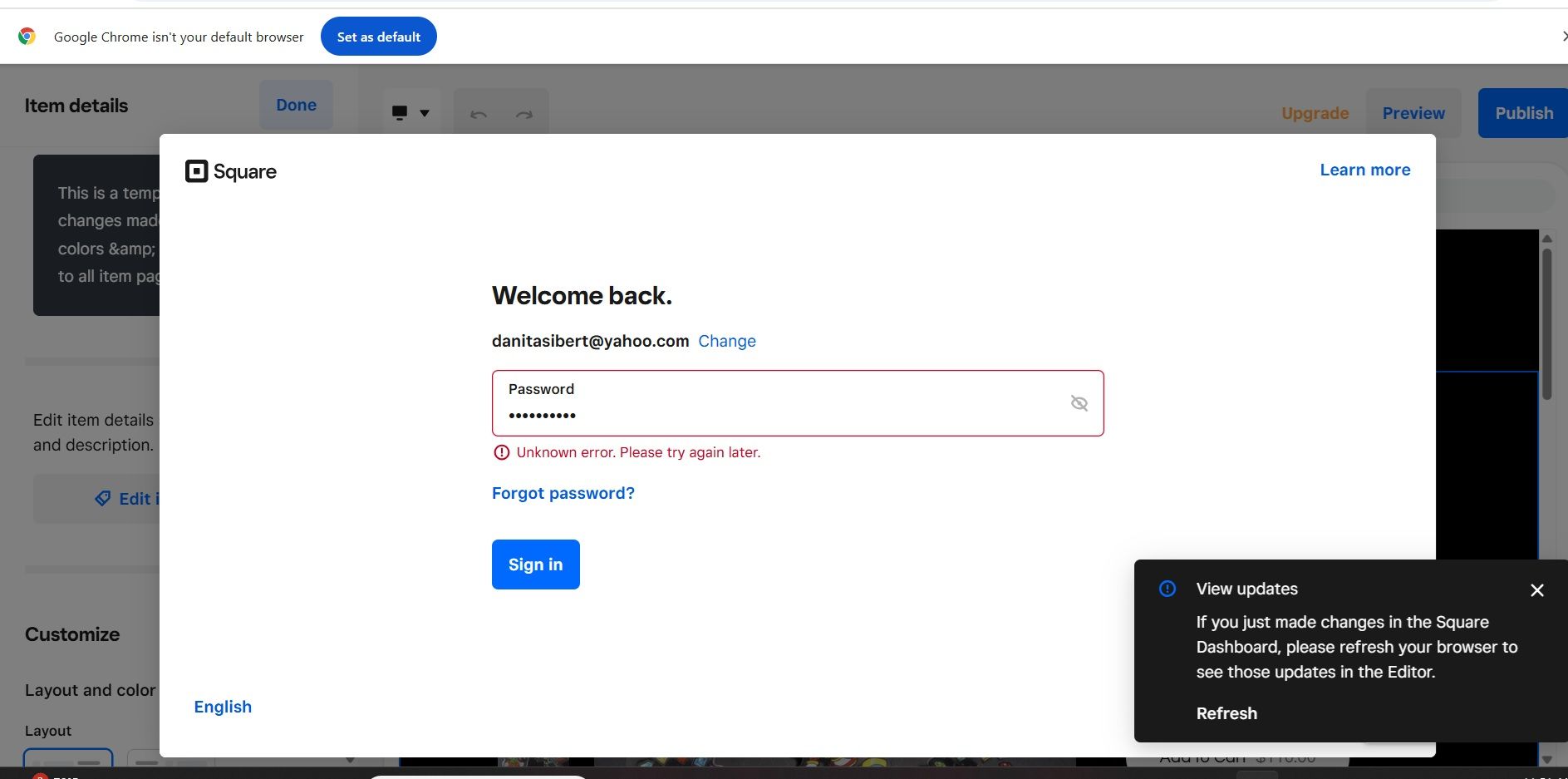This screenshot has width=1568, height=779.
Task: Expand the device preview dropdown arrow
Action: coord(425,112)
